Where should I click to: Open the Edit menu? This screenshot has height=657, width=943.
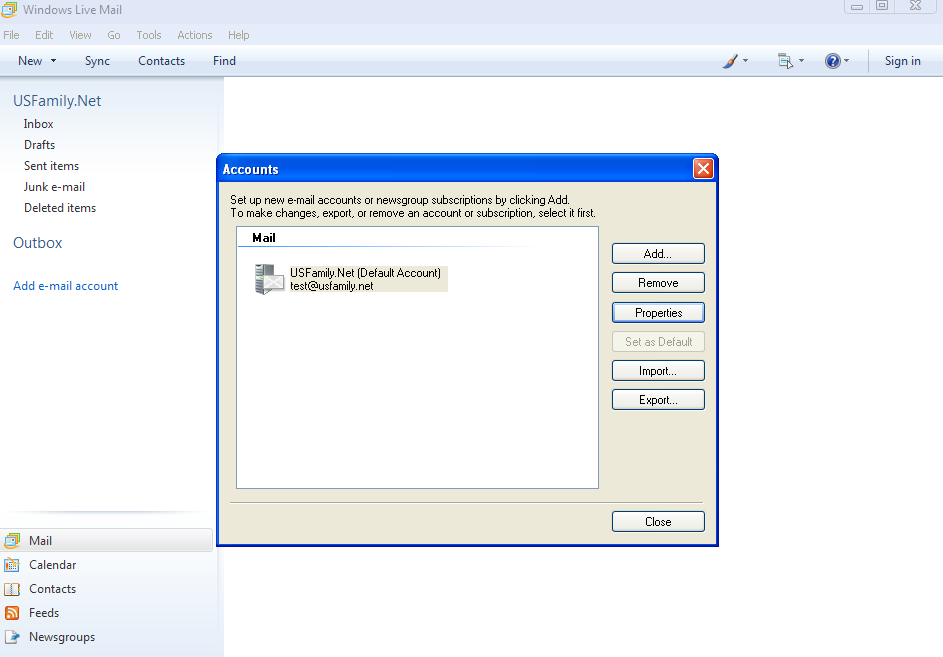(44, 35)
